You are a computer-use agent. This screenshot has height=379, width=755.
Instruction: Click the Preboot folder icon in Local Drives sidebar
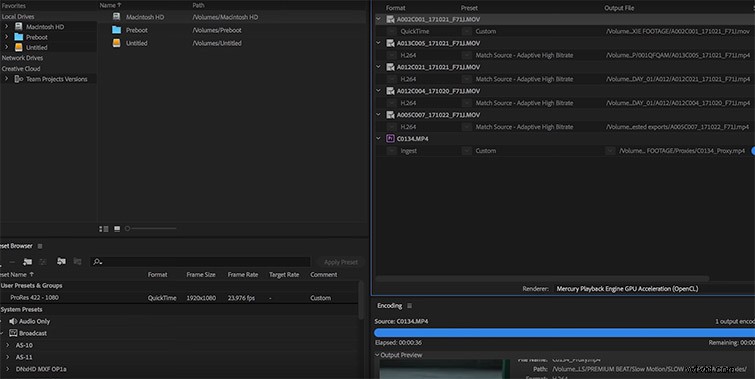pyautogui.click(x=18, y=37)
